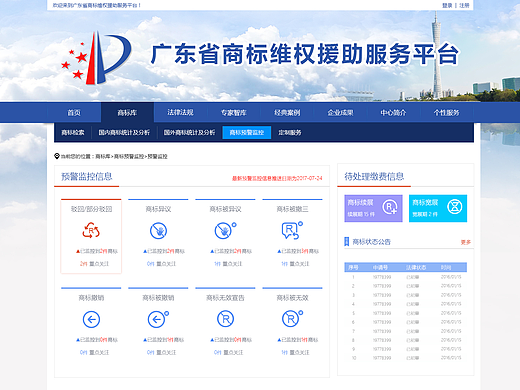The image size is (520, 390).
Task: Open 企业成果 in the main menu
Action: (340, 113)
